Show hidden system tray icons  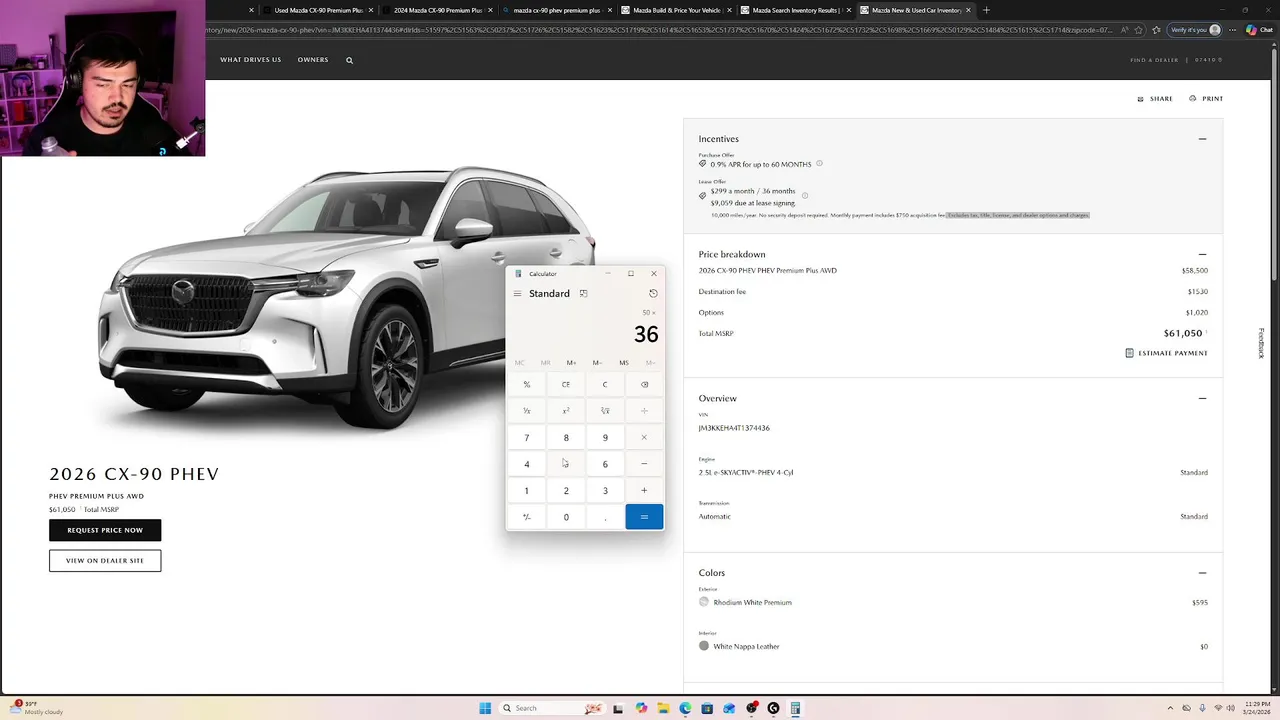[1171, 708]
